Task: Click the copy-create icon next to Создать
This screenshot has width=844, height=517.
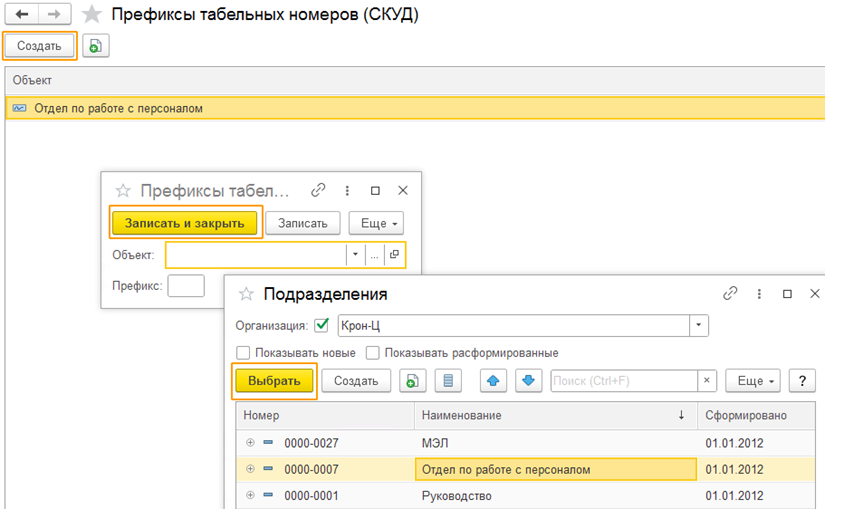Action: (x=95, y=46)
